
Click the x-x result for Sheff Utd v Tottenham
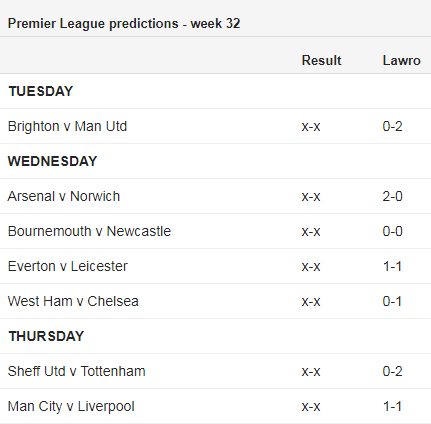click(x=311, y=372)
